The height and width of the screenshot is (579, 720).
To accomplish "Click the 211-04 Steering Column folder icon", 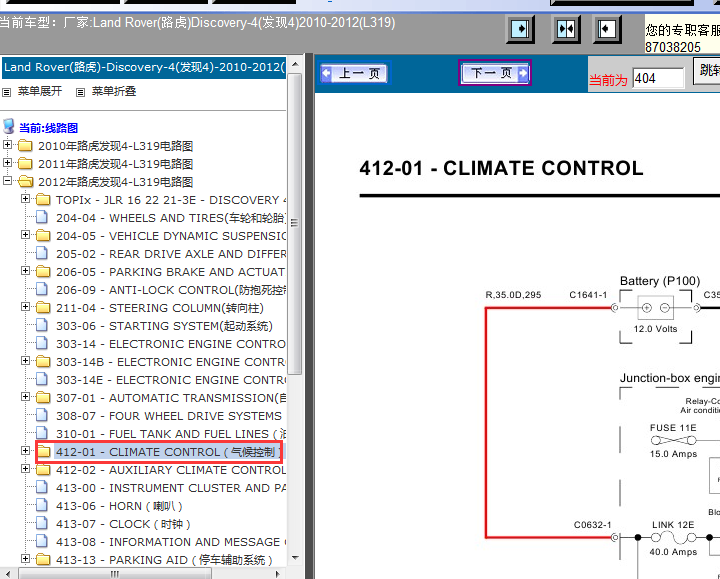I will [43, 307].
